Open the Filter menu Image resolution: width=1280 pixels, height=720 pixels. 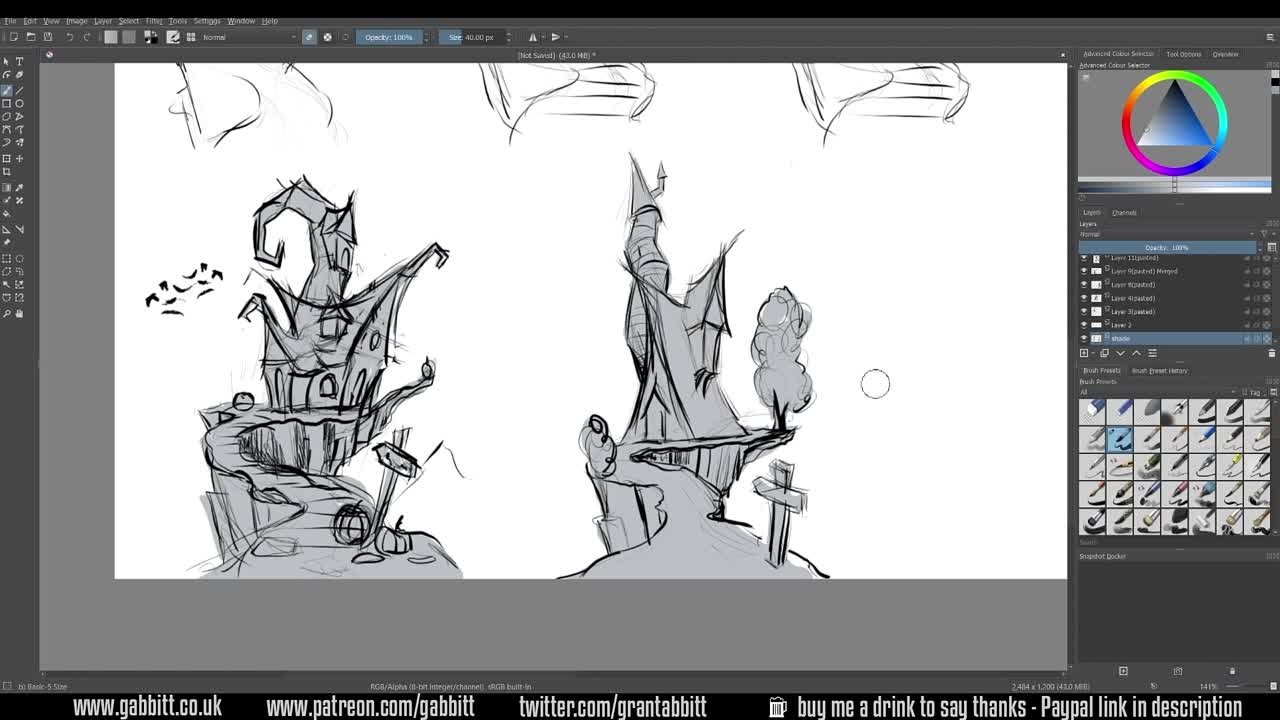point(153,21)
